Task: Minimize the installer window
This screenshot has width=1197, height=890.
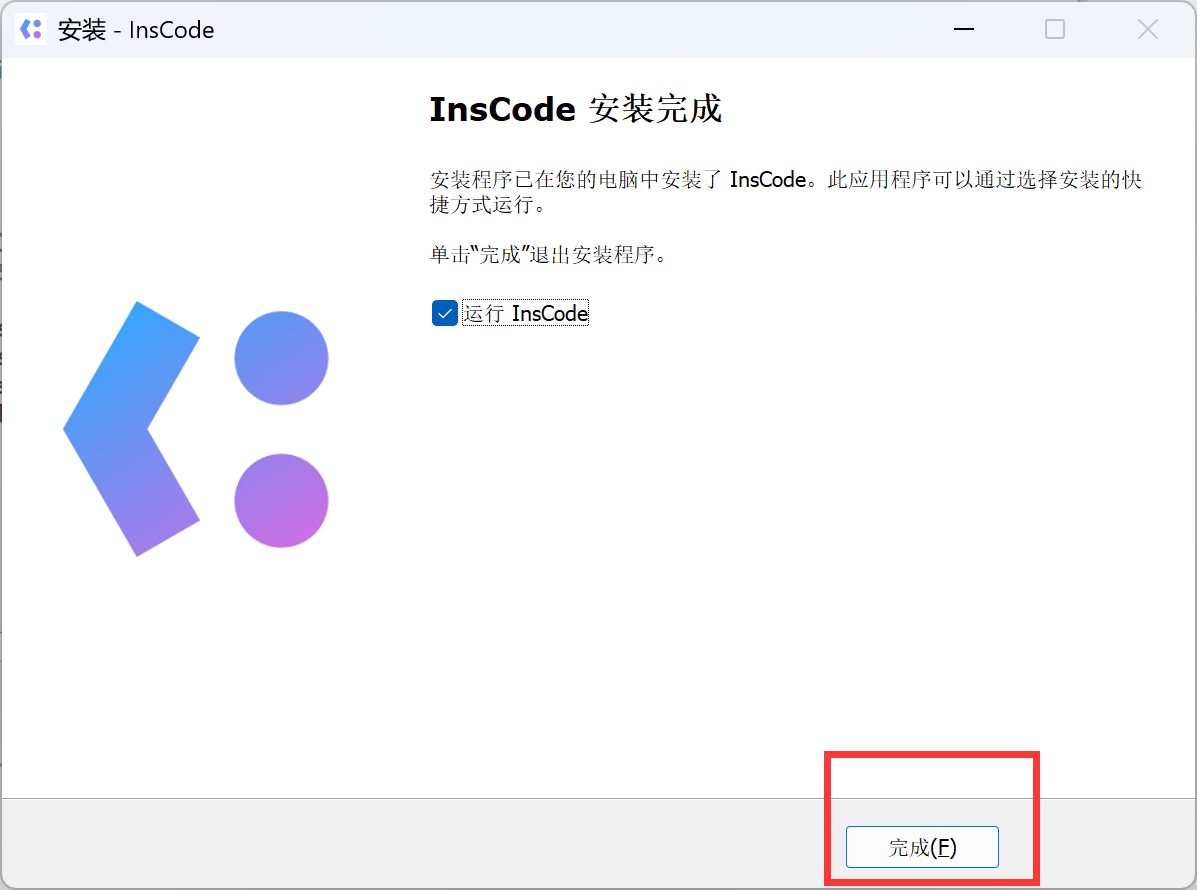Action: (x=963, y=30)
